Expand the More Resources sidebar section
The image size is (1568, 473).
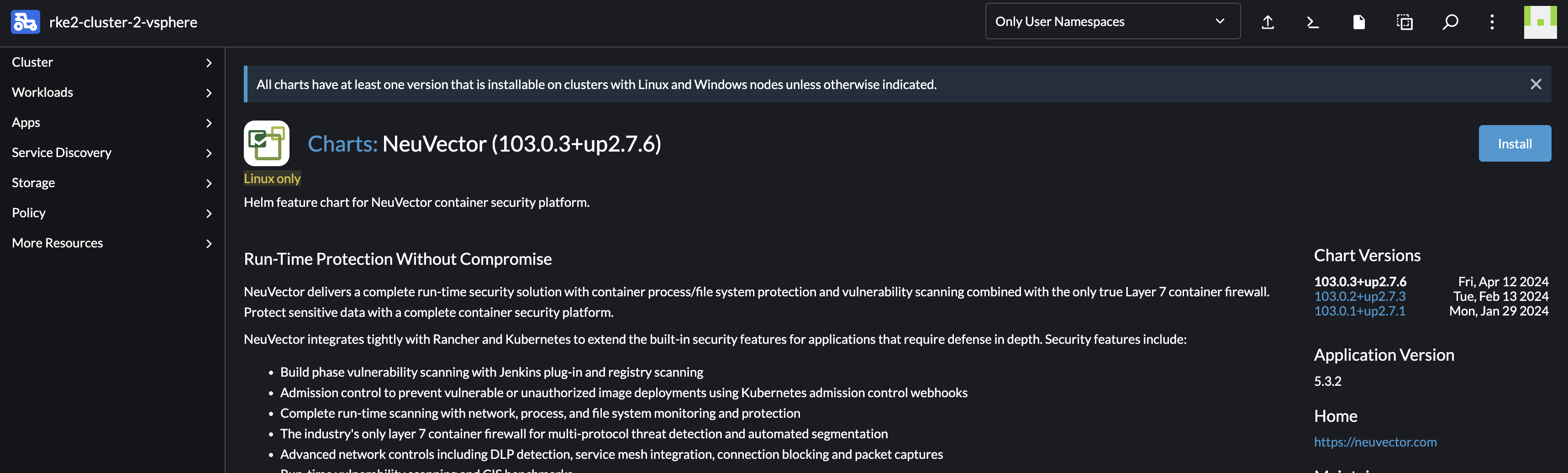coord(113,243)
